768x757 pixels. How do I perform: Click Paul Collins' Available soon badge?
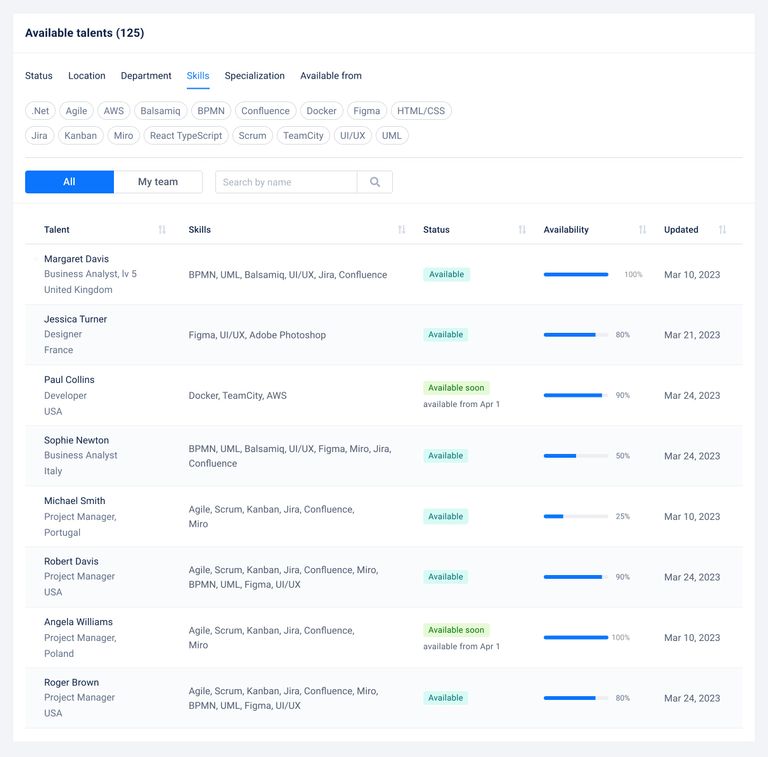click(456, 388)
